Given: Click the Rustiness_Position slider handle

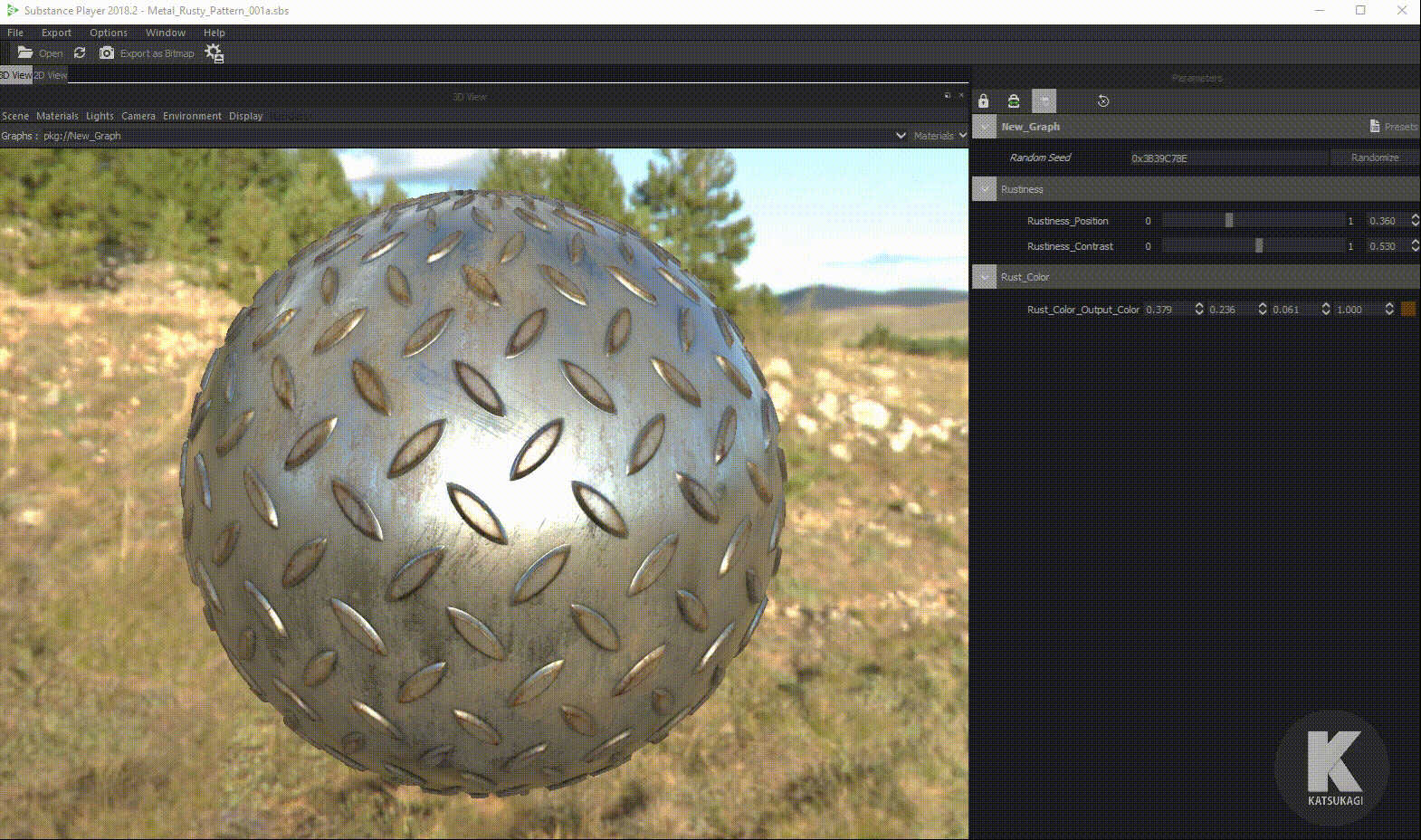Looking at the screenshot, I should 1229,220.
